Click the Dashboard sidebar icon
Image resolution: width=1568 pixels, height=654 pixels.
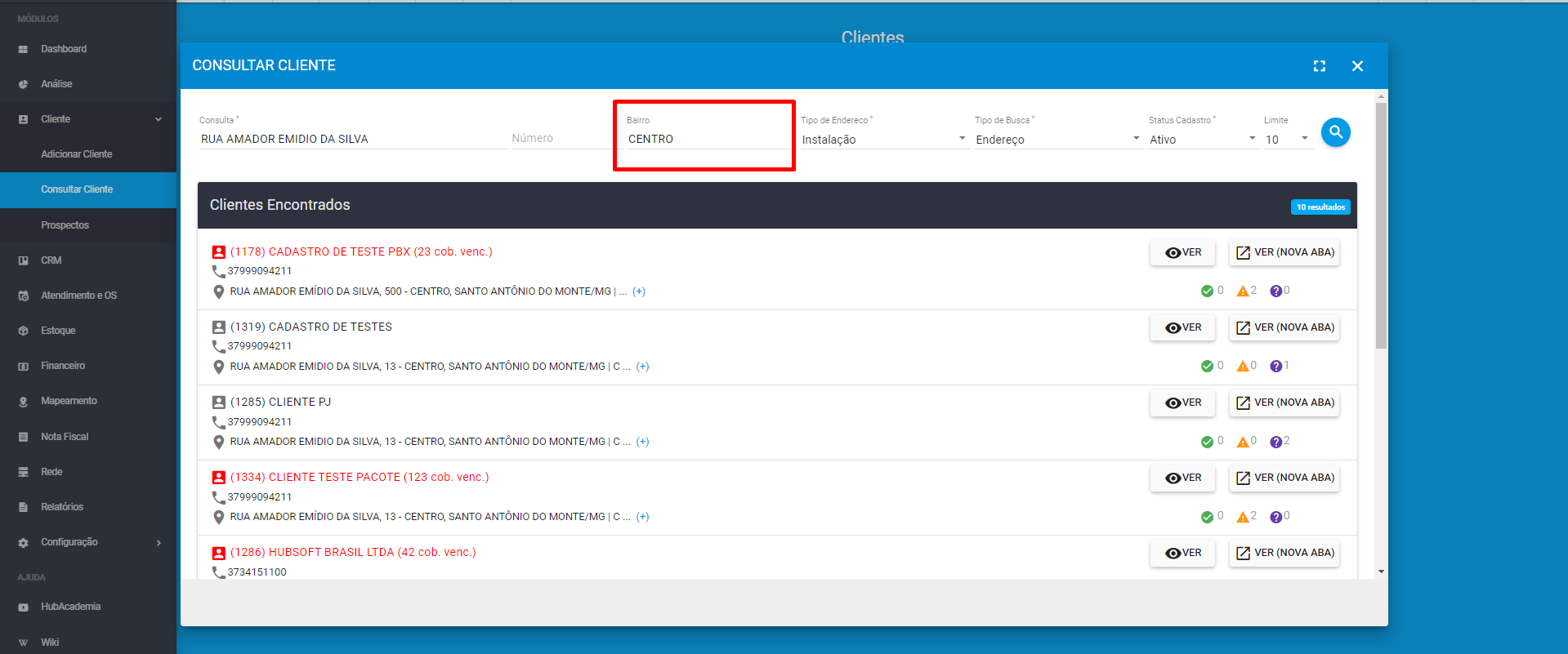[x=23, y=49]
